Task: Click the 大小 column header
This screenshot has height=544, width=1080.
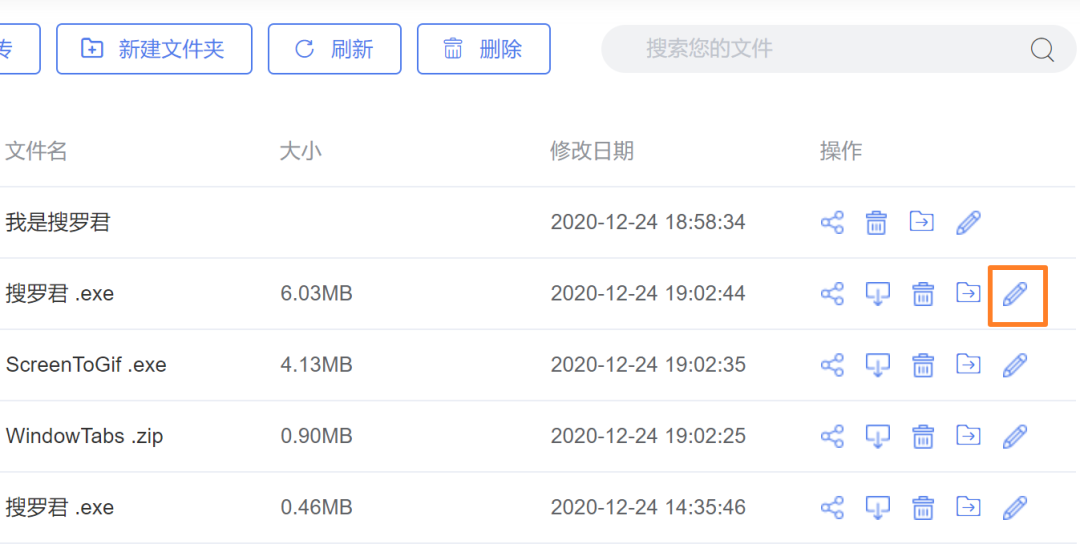Action: [x=300, y=151]
